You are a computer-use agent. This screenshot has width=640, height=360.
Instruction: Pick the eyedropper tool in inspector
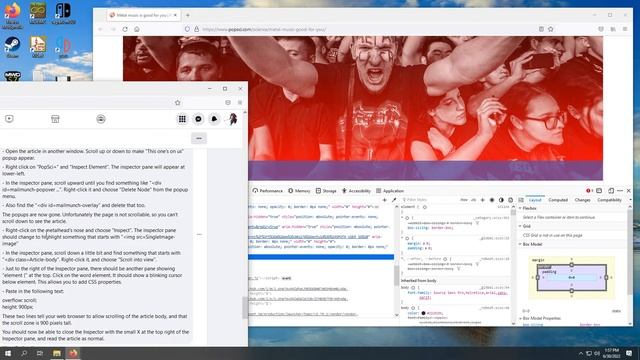point(394,200)
